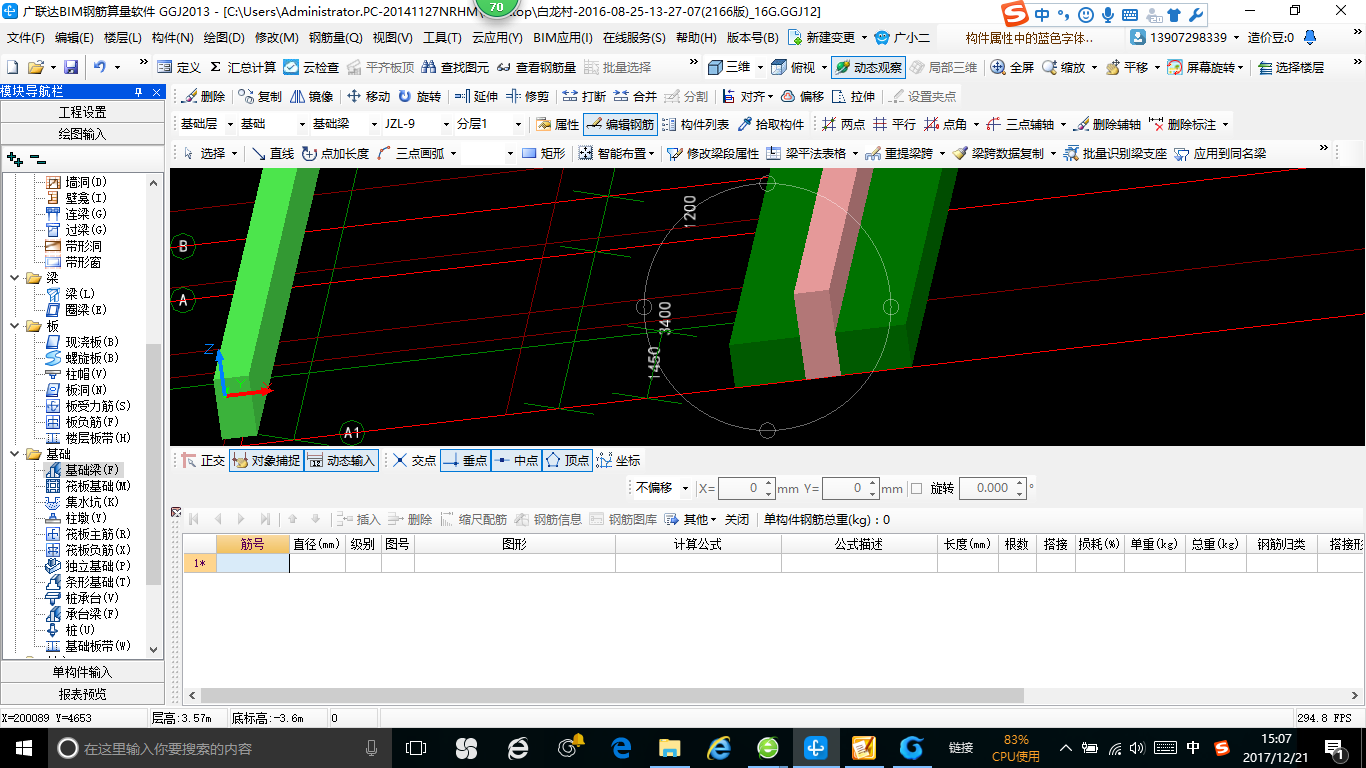Activate the 旋转 rotate tool

pyautogui.click(x=419, y=97)
